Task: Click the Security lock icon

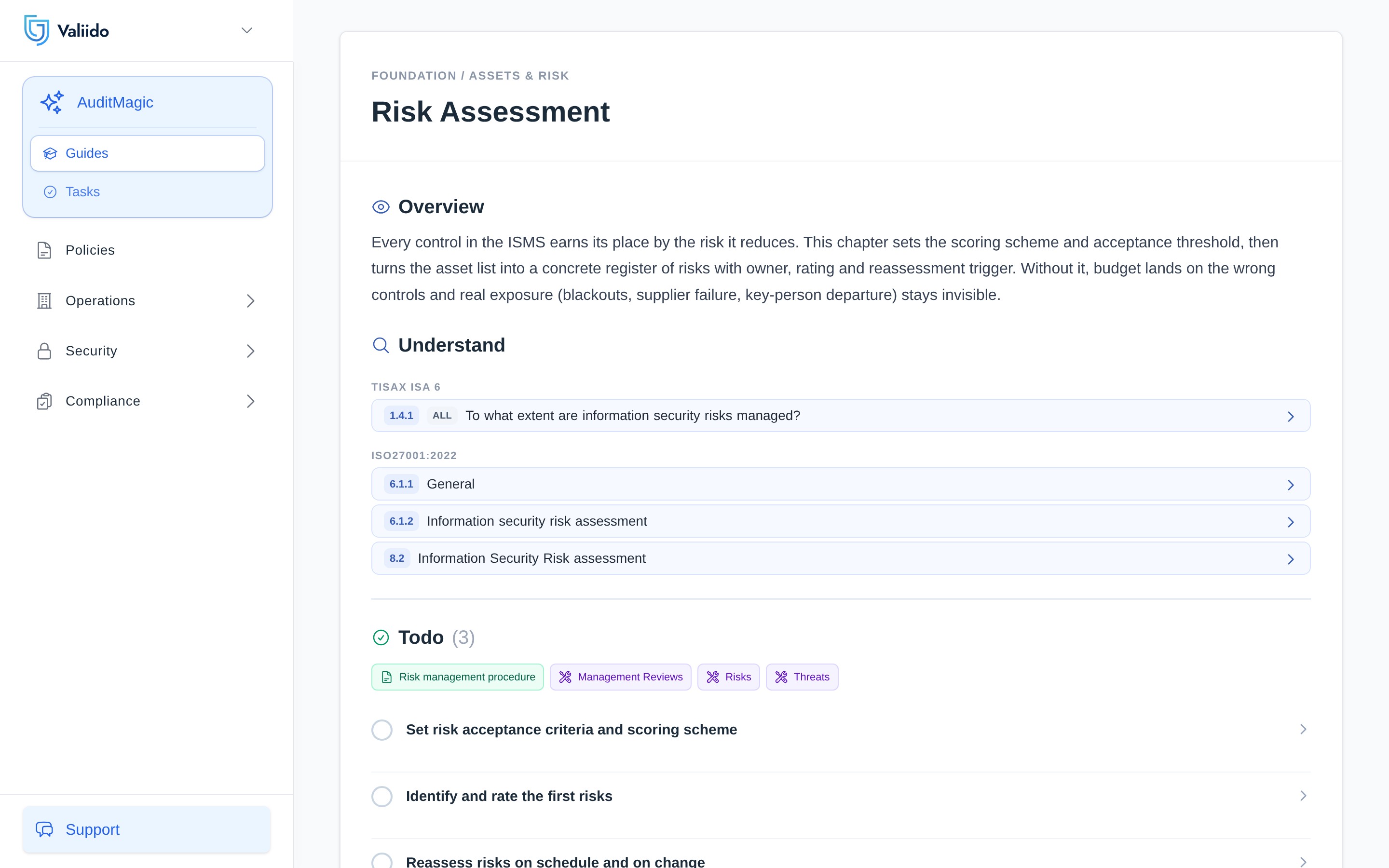Action: click(44, 351)
